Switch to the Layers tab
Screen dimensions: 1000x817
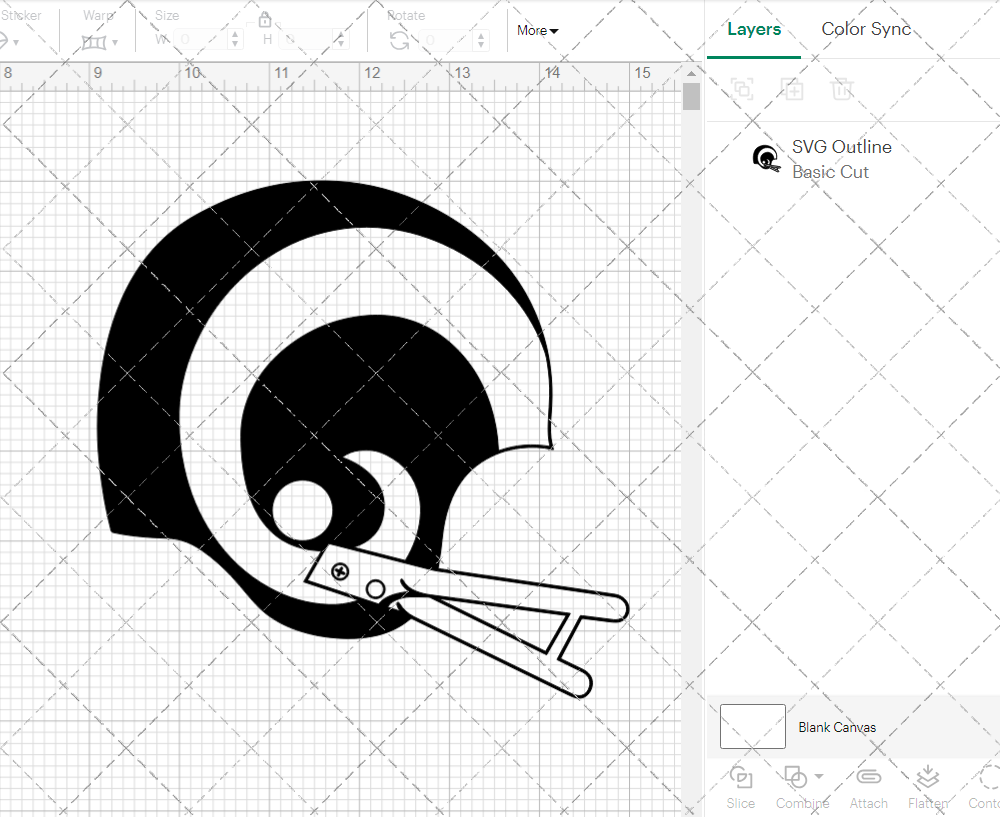tap(754, 29)
